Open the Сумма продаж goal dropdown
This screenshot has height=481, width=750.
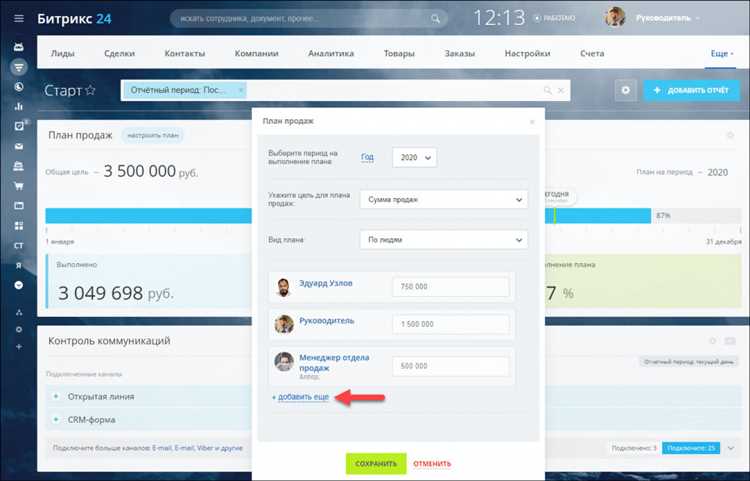click(443, 199)
